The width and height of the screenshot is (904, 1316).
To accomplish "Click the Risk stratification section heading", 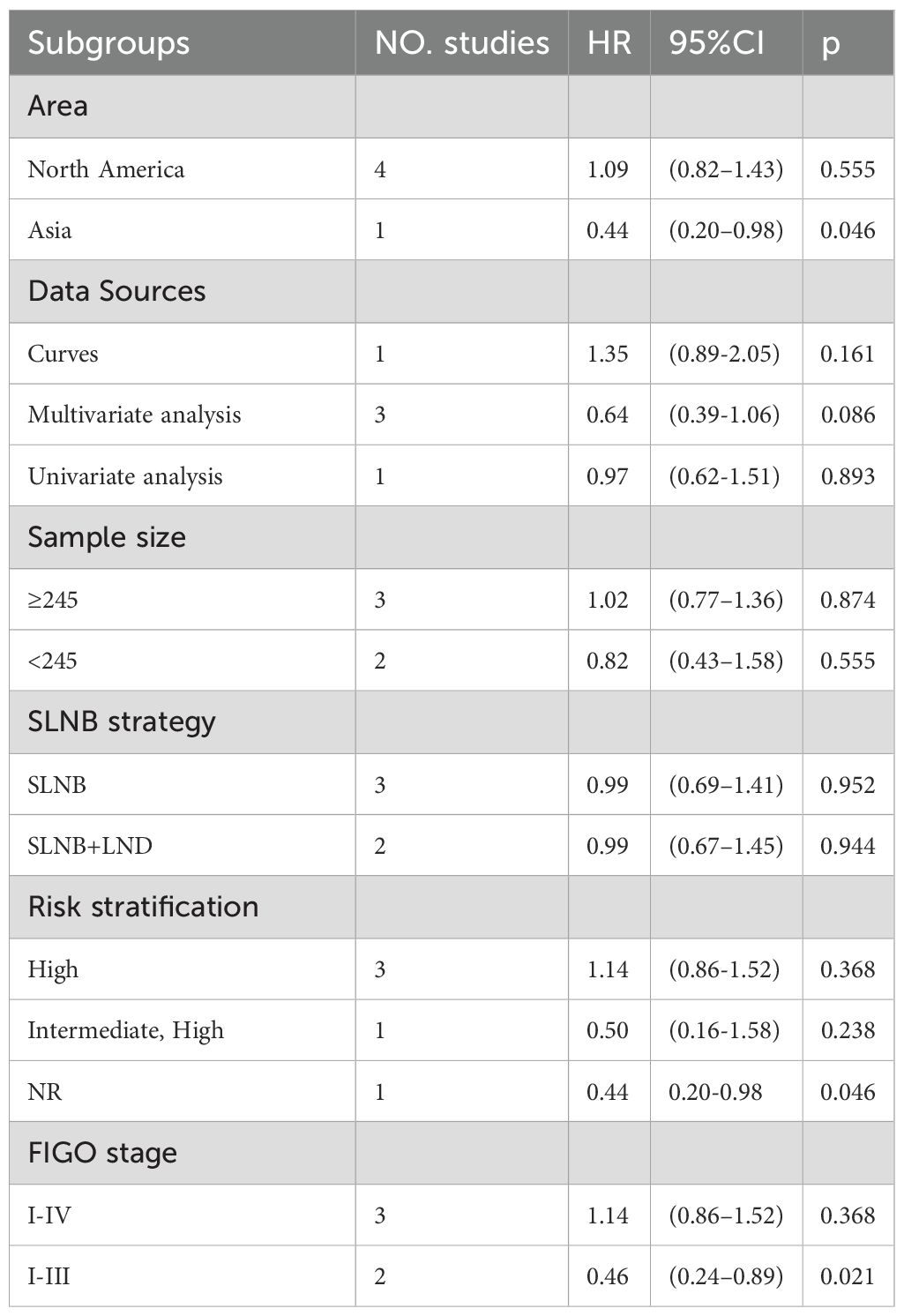I will point(143,907).
